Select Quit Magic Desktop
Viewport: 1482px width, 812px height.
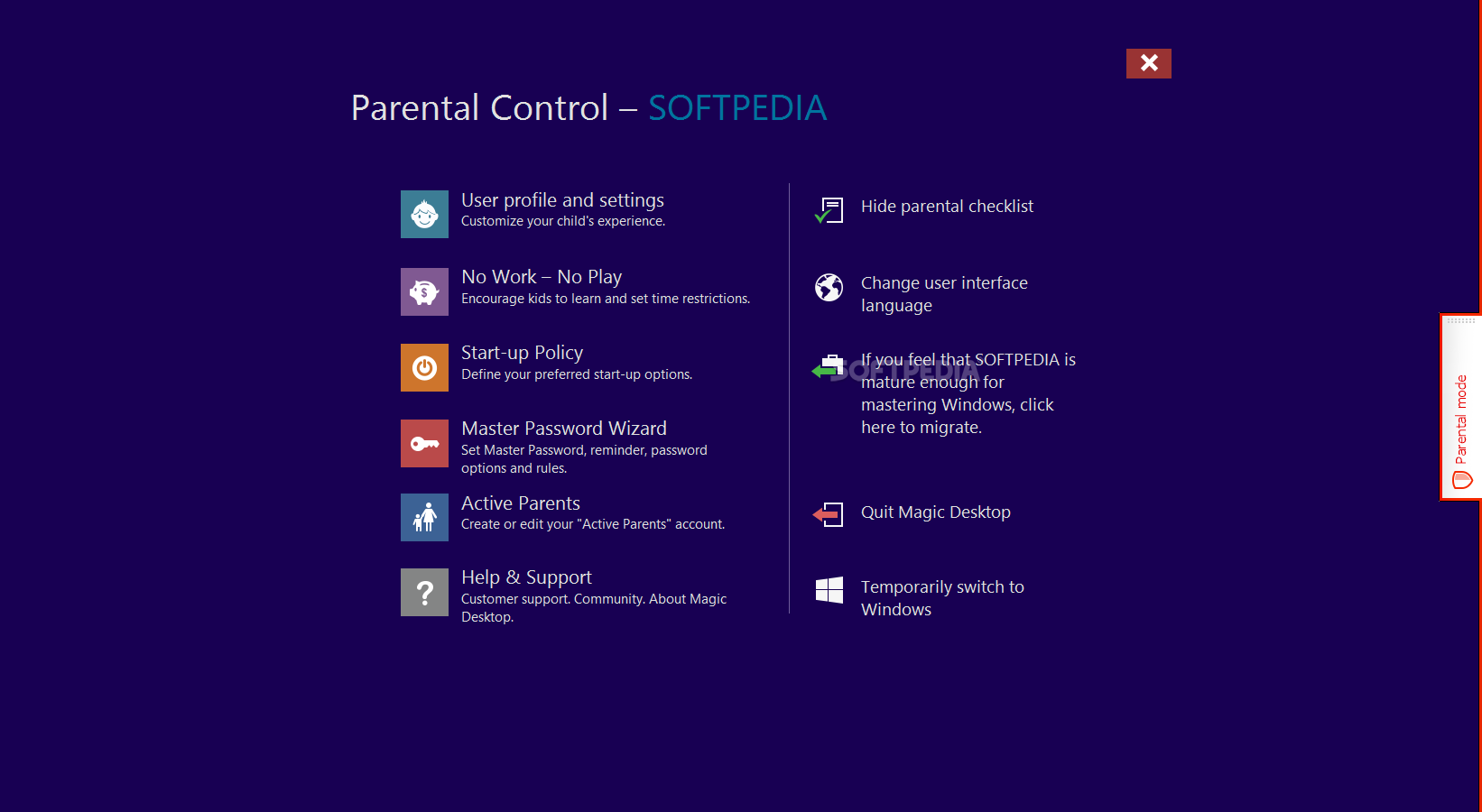[936, 512]
